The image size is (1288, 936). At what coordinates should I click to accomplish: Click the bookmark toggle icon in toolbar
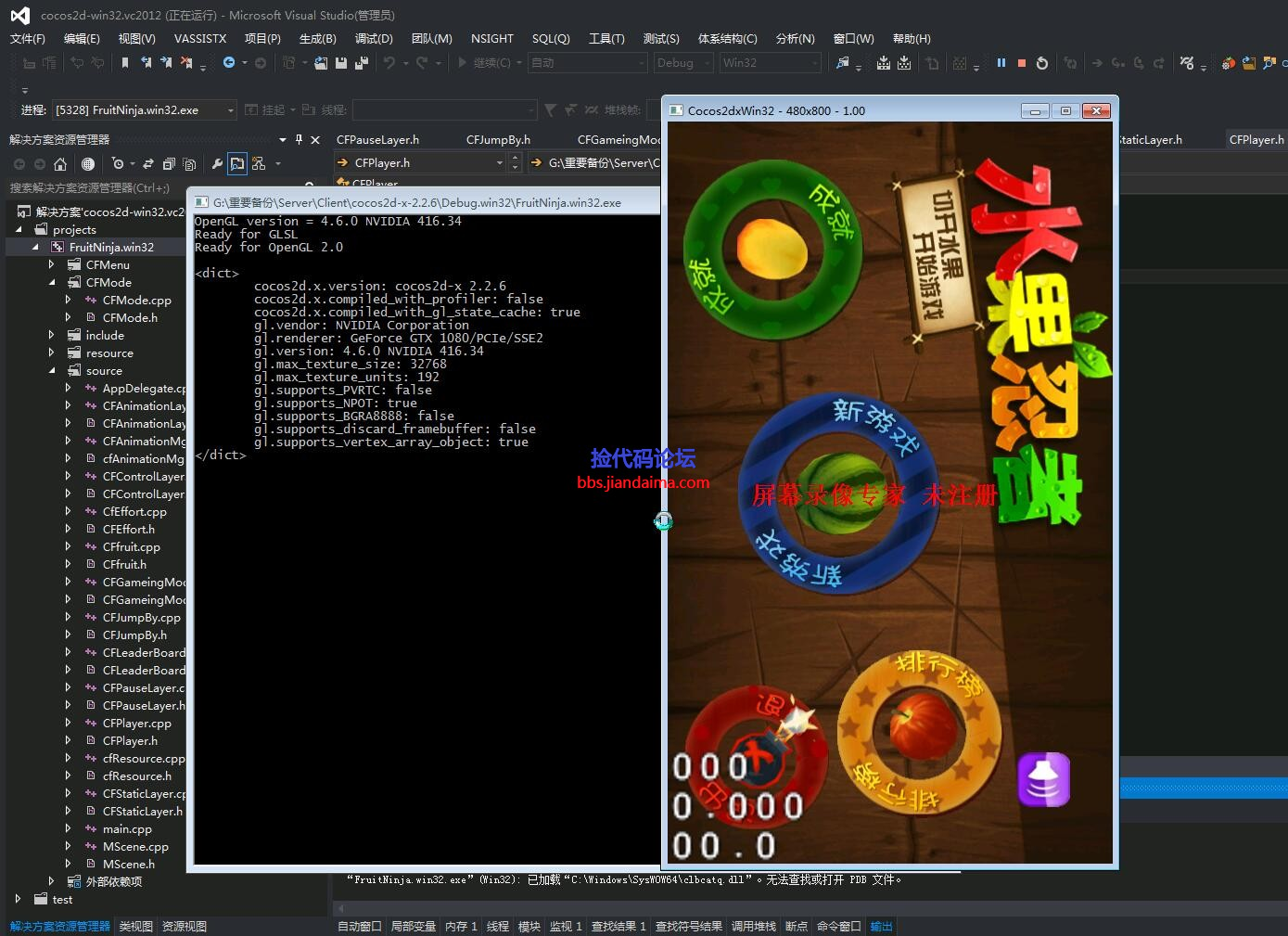[x=125, y=62]
